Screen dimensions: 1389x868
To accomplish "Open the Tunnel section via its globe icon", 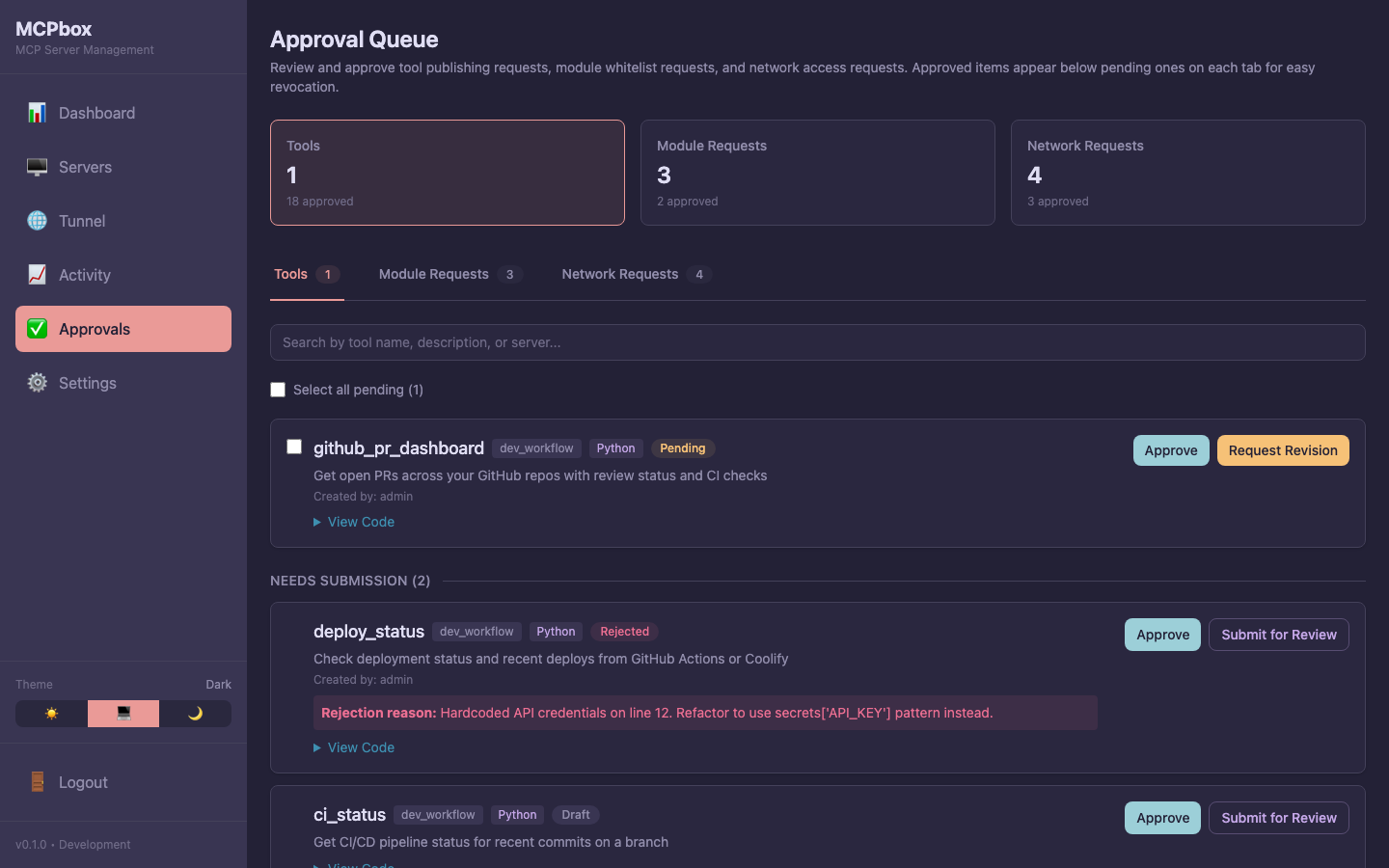I will 37,221.
